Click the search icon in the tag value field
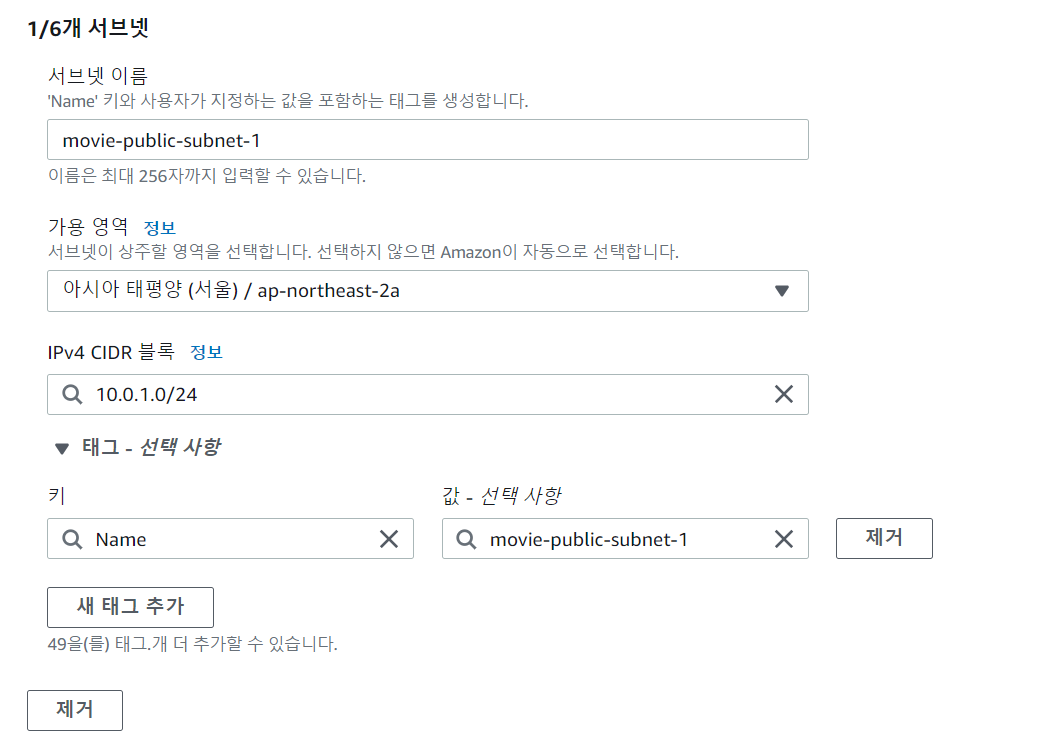 pos(468,539)
